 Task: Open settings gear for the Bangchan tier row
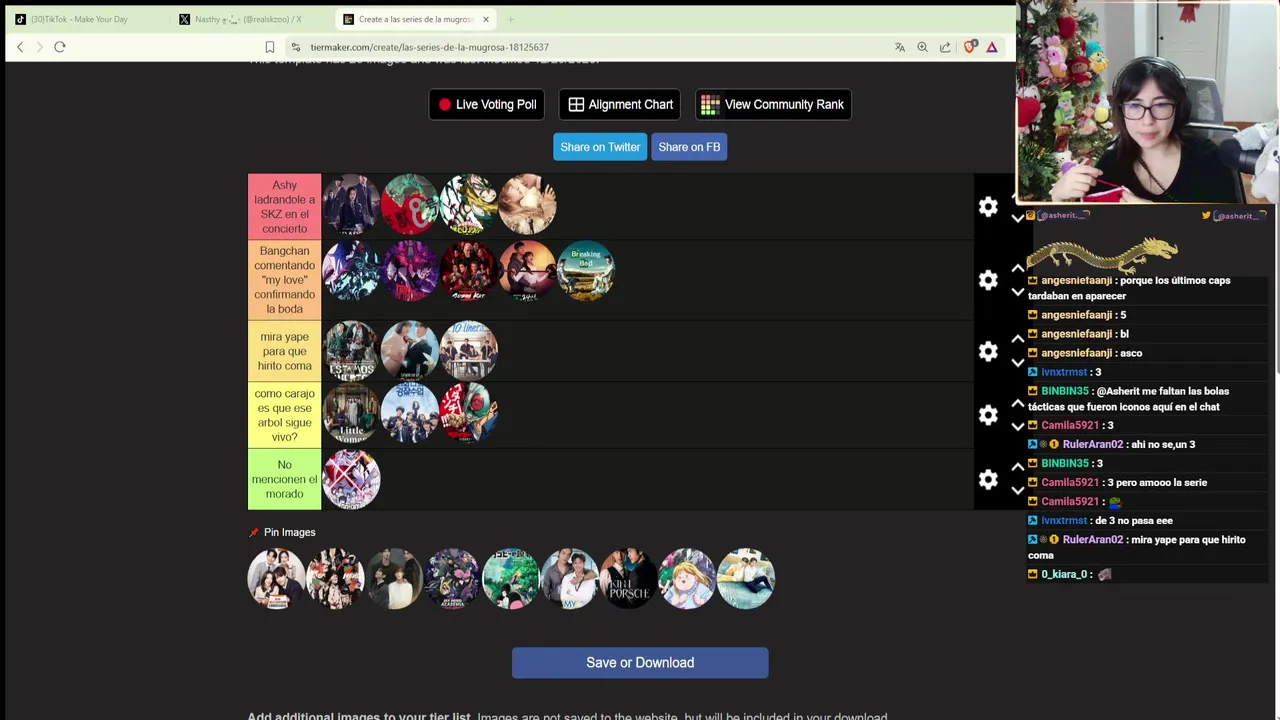pyautogui.click(x=988, y=280)
